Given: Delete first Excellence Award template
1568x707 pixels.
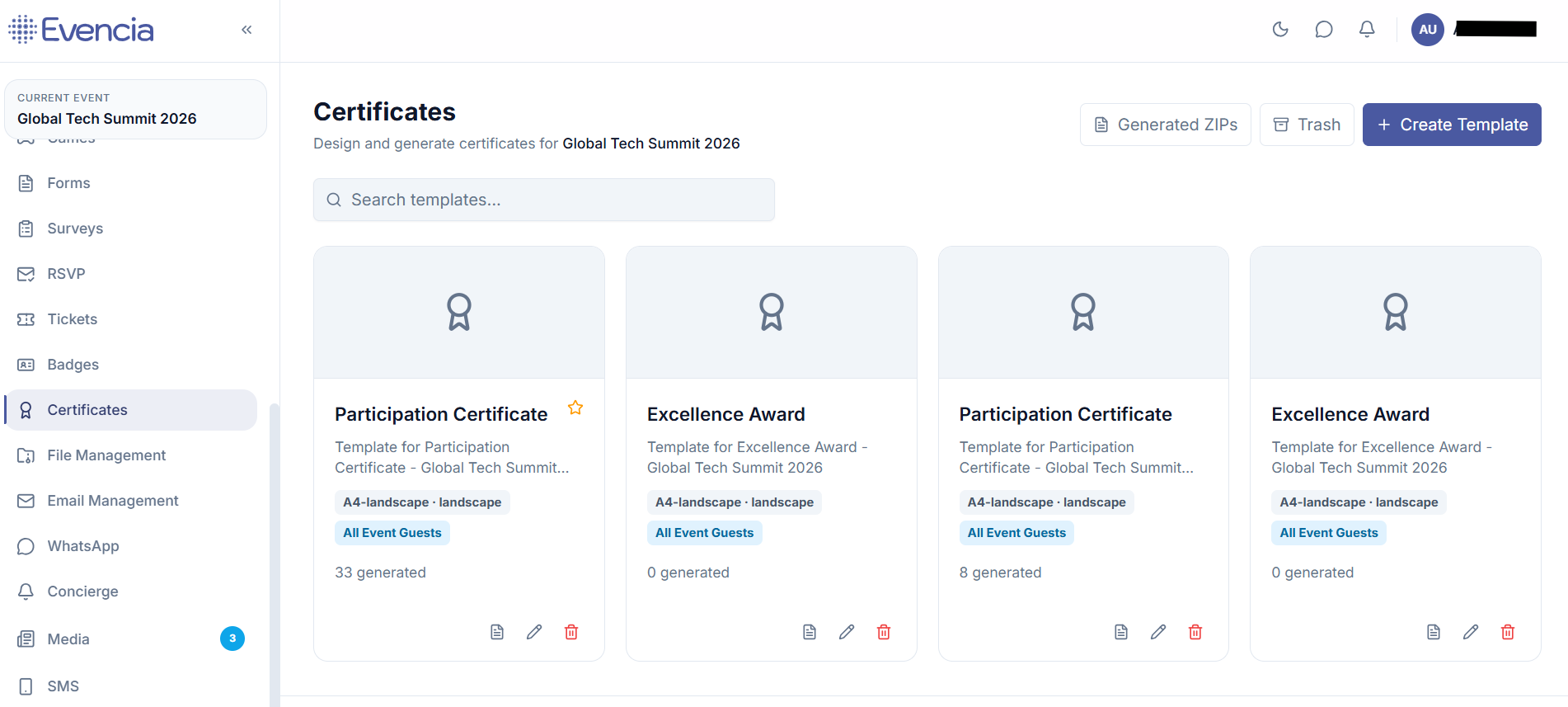Looking at the screenshot, I should click(884, 632).
